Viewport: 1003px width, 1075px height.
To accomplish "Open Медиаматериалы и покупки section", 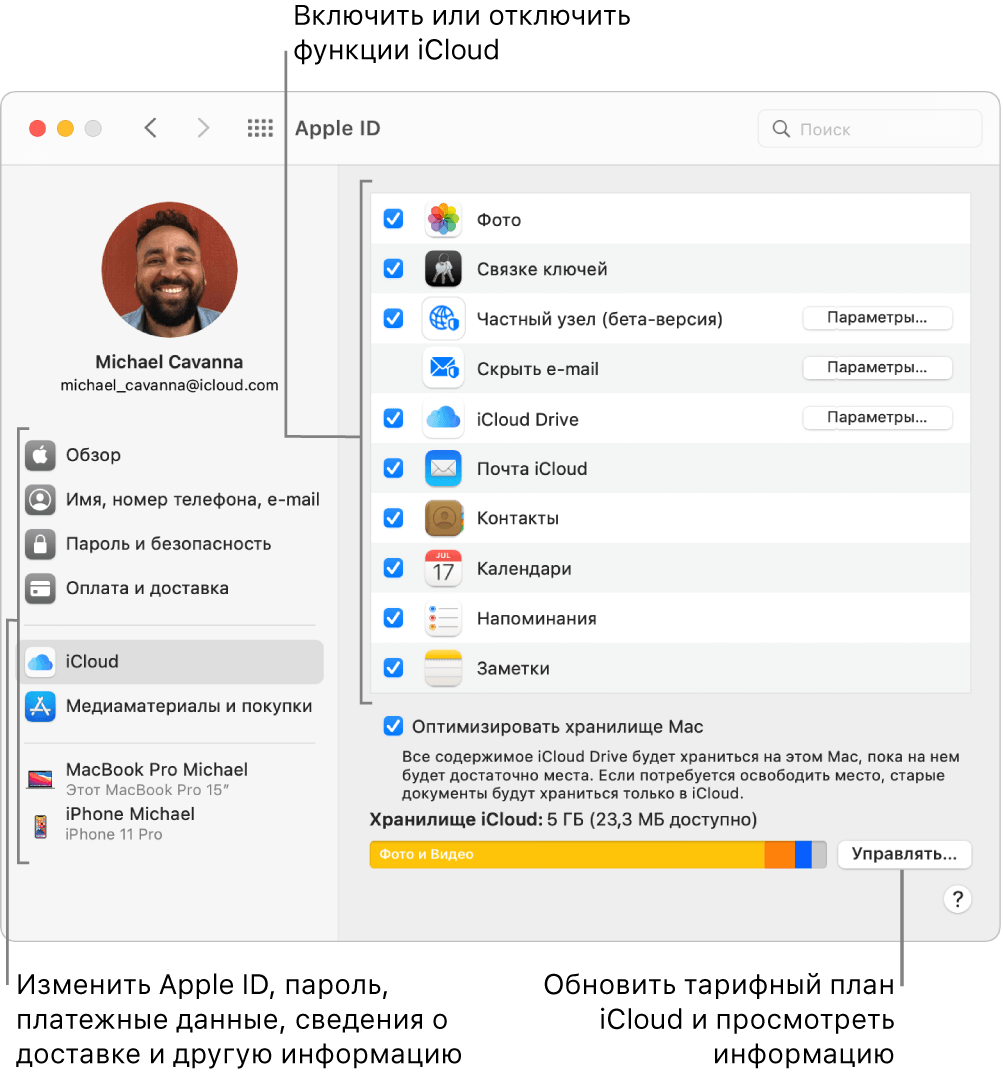I will tap(188, 706).
